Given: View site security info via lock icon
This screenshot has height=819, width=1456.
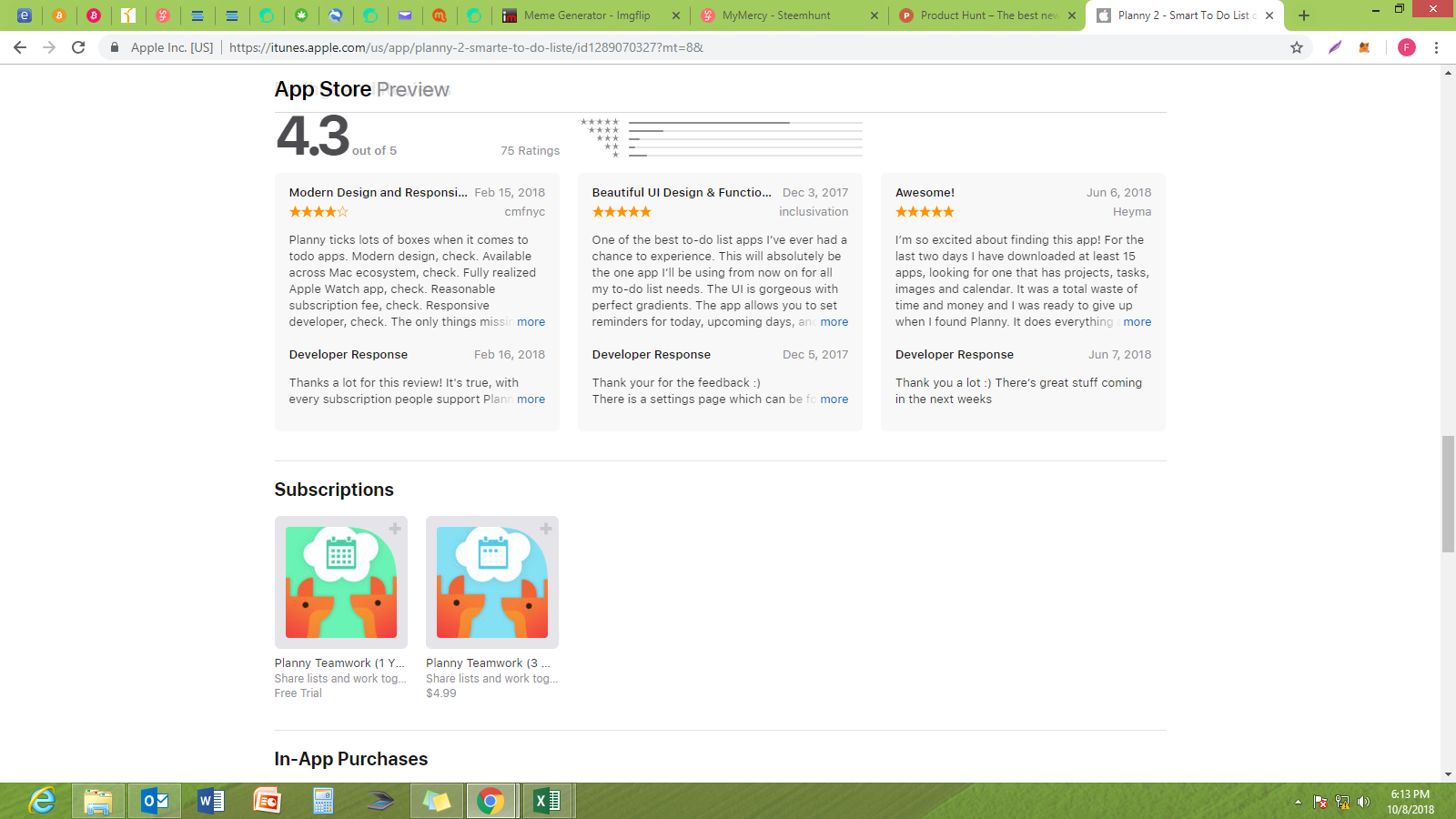Looking at the screenshot, I should tap(114, 47).
